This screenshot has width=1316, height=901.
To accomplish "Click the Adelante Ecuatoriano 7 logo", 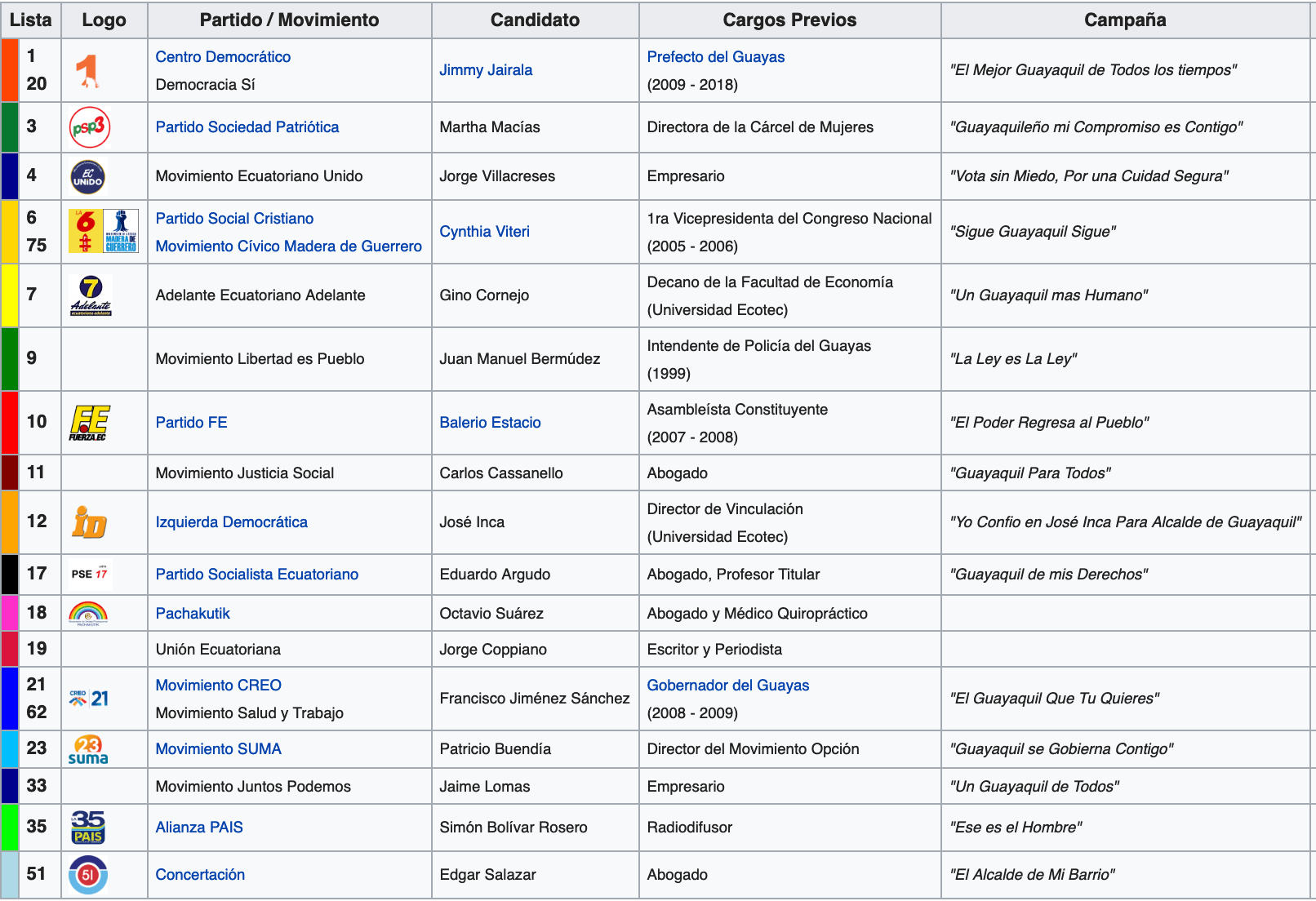I will click(x=91, y=295).
